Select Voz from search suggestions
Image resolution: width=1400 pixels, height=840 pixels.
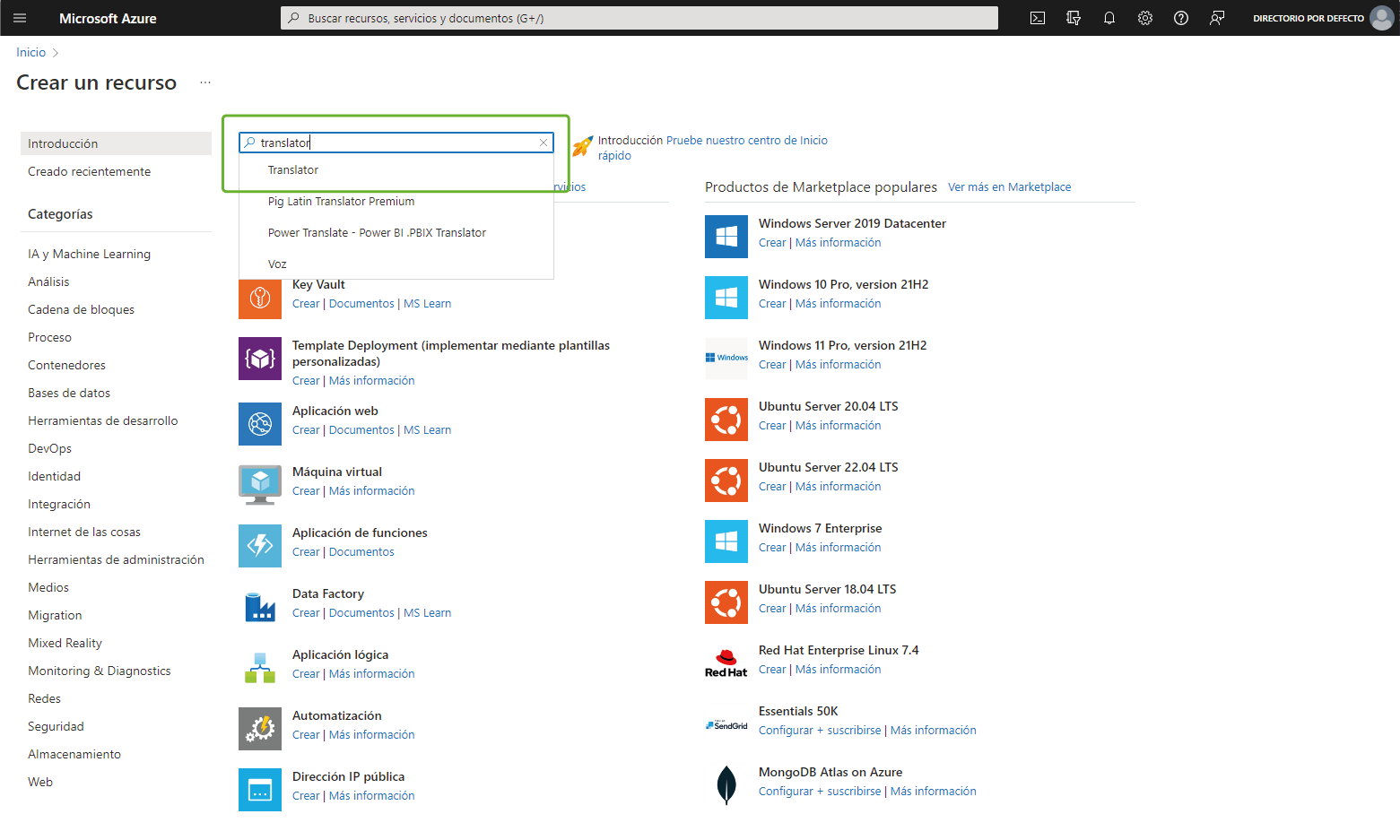tap(396, 264)
